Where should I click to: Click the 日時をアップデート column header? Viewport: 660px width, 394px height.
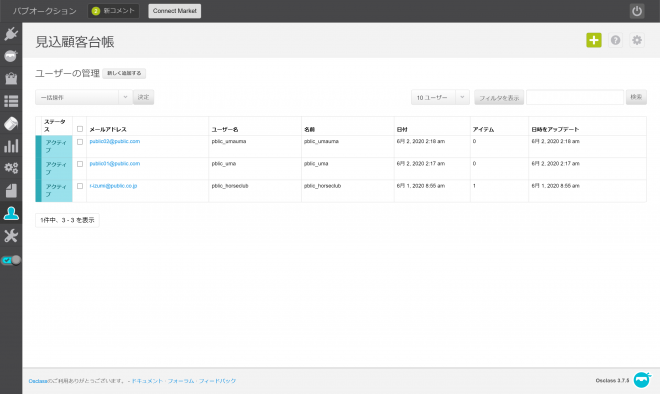coord(555,130)
